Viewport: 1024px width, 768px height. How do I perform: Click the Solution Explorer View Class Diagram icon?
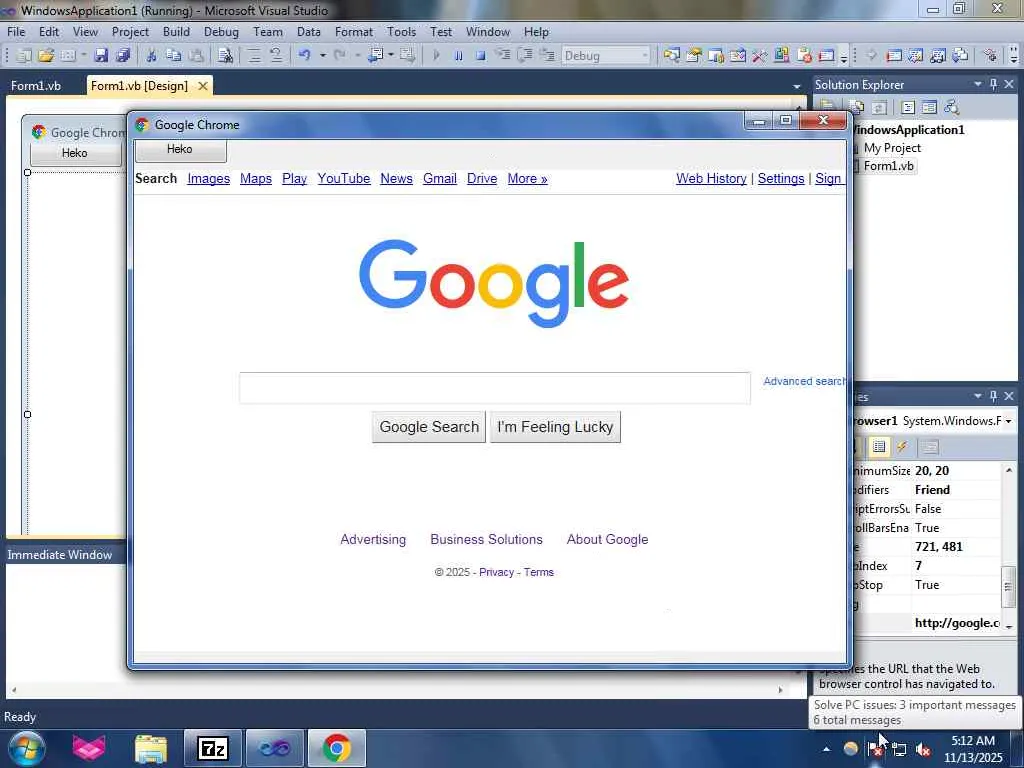click(x=952, y=107)
